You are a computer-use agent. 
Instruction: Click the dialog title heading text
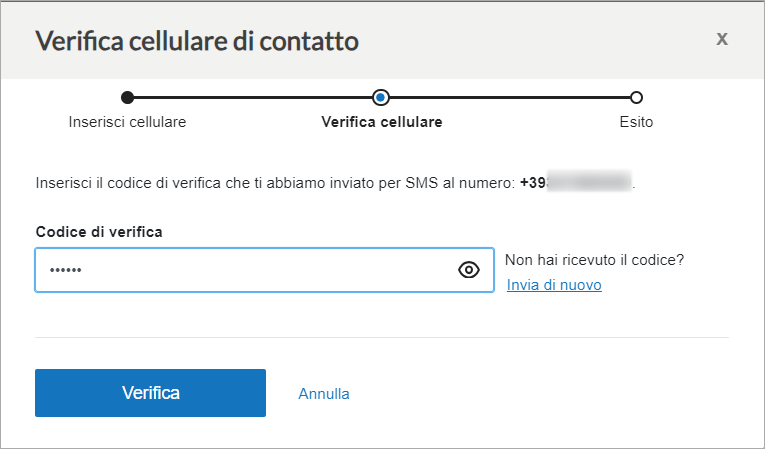coord(197,41)
